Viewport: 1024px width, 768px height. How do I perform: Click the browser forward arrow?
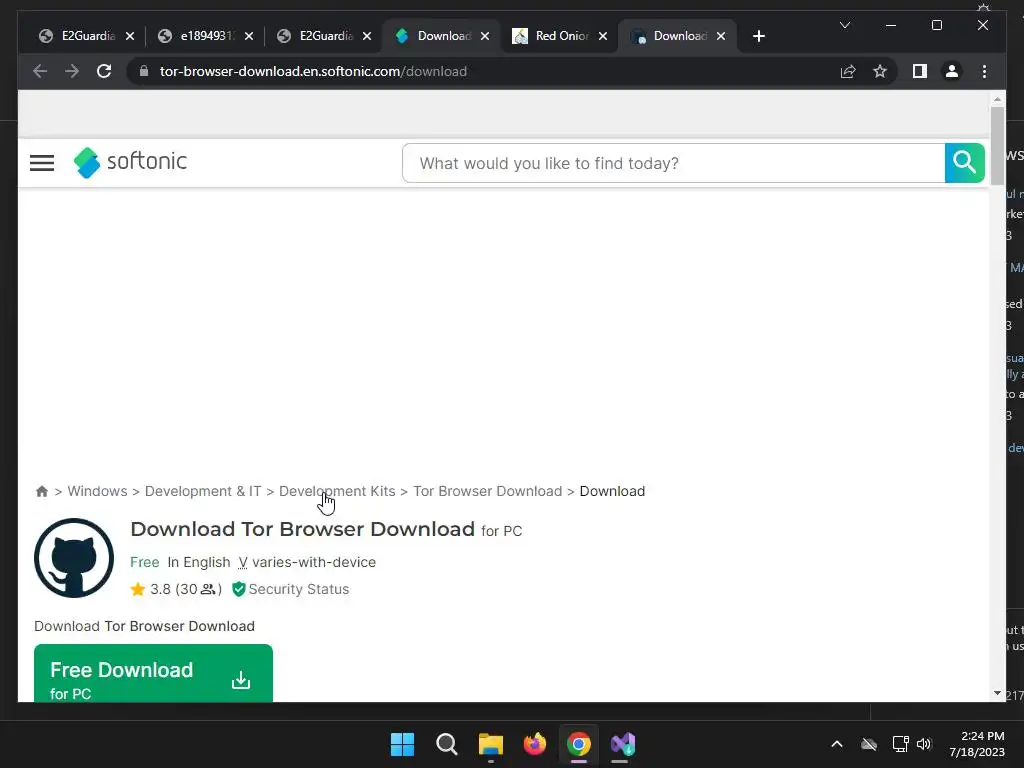pos(72,71)
